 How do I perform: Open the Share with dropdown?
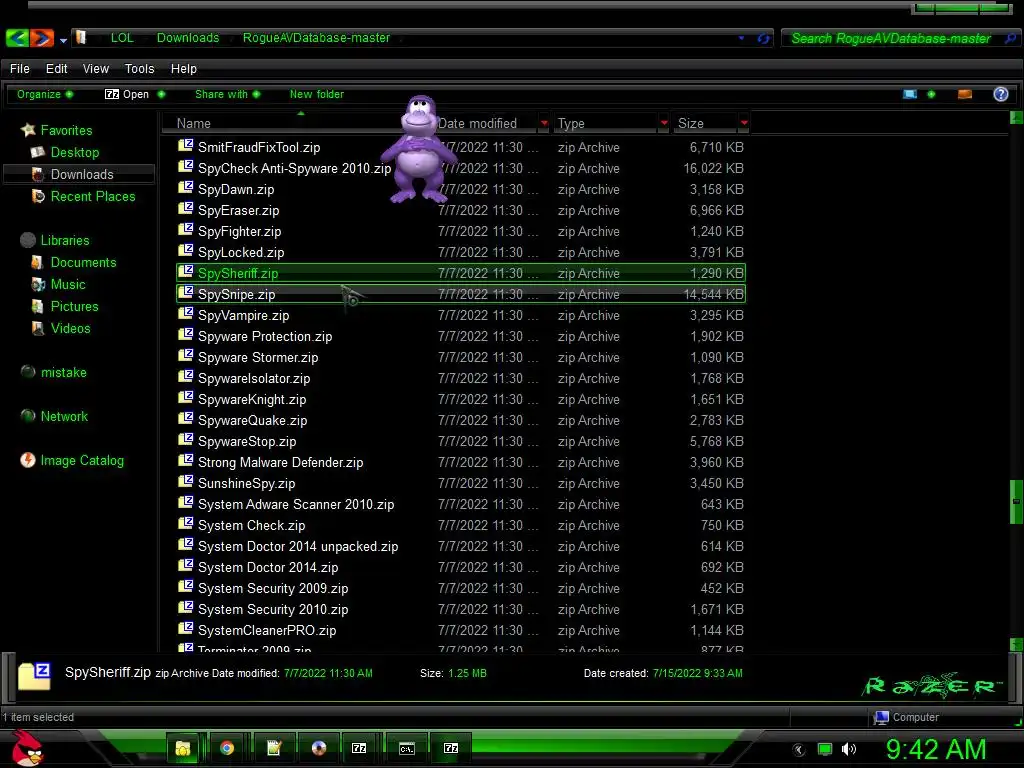[x=227, y=94]
